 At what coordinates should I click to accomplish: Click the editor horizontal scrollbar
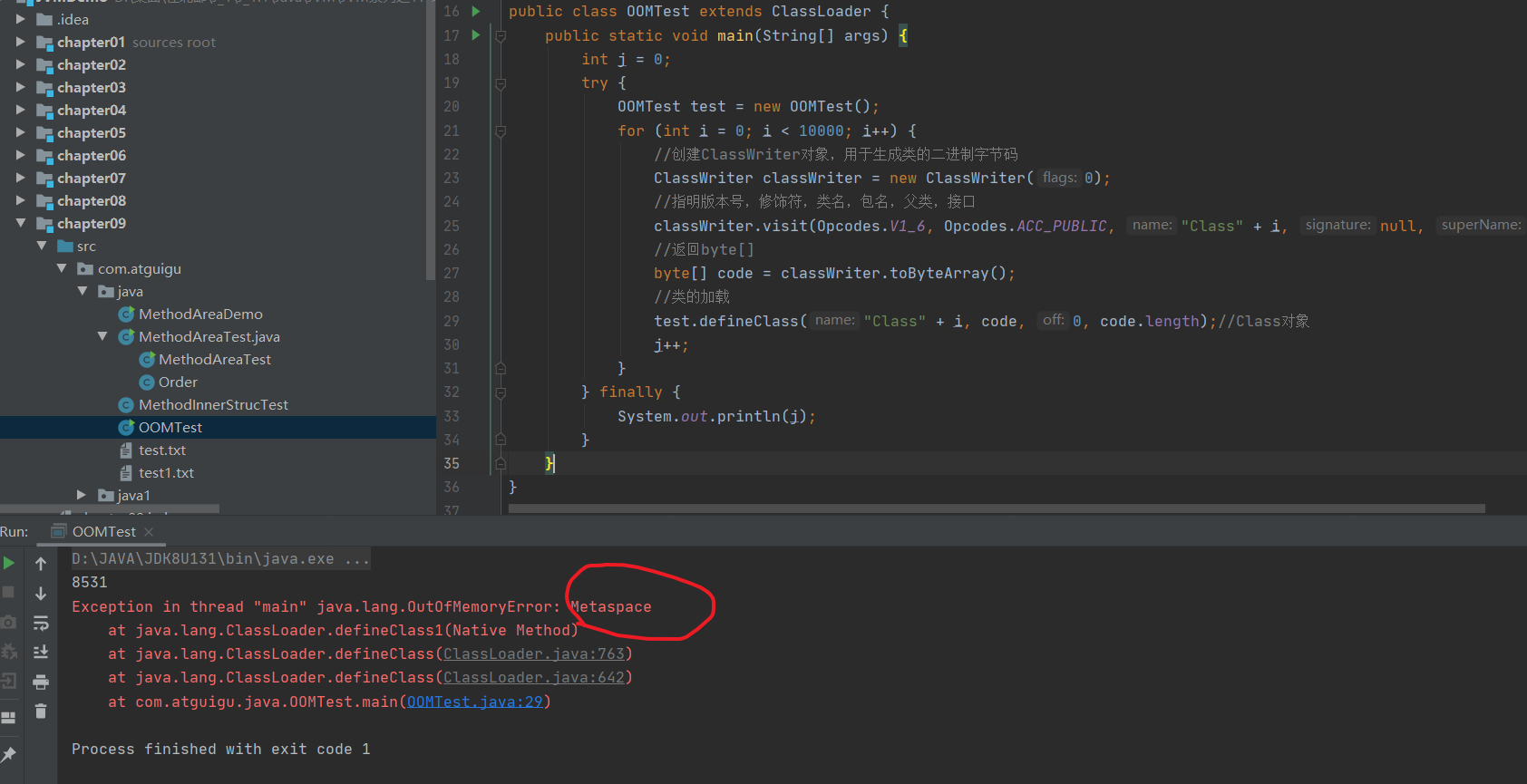tap(997, 508)
